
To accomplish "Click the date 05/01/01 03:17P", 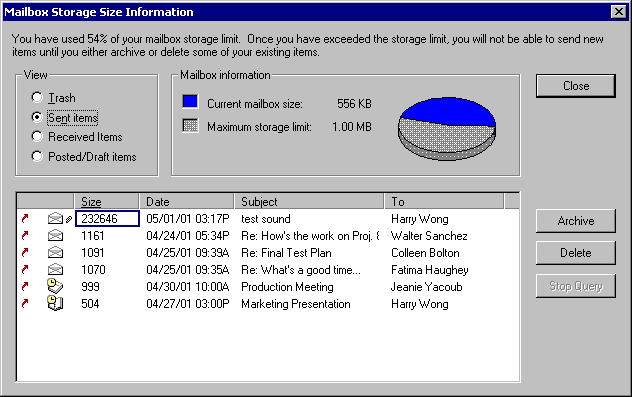I will point(188,219).
